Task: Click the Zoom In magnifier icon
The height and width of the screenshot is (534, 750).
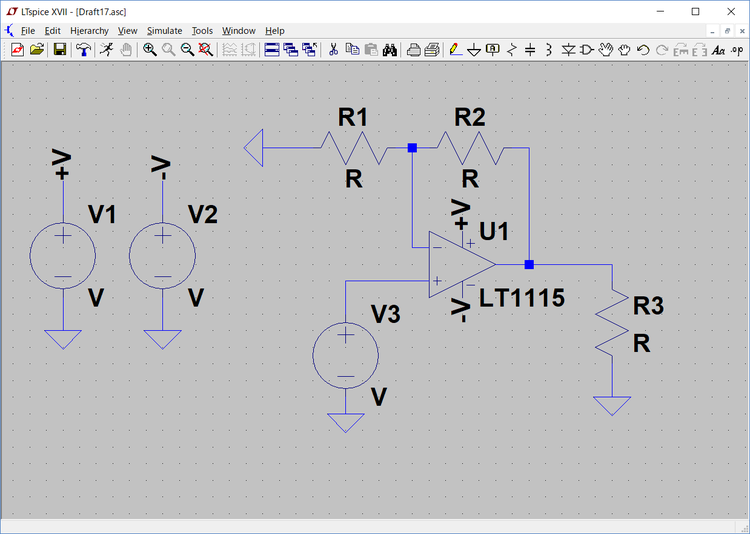Action: click(150, 49)
